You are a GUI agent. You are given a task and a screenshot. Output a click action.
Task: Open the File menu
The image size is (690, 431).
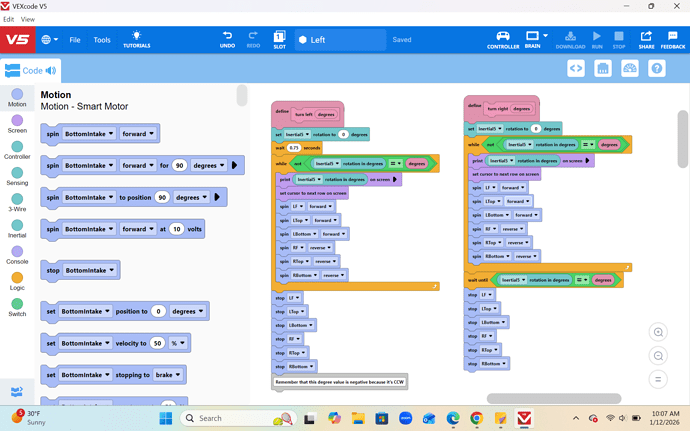(75, 40)
